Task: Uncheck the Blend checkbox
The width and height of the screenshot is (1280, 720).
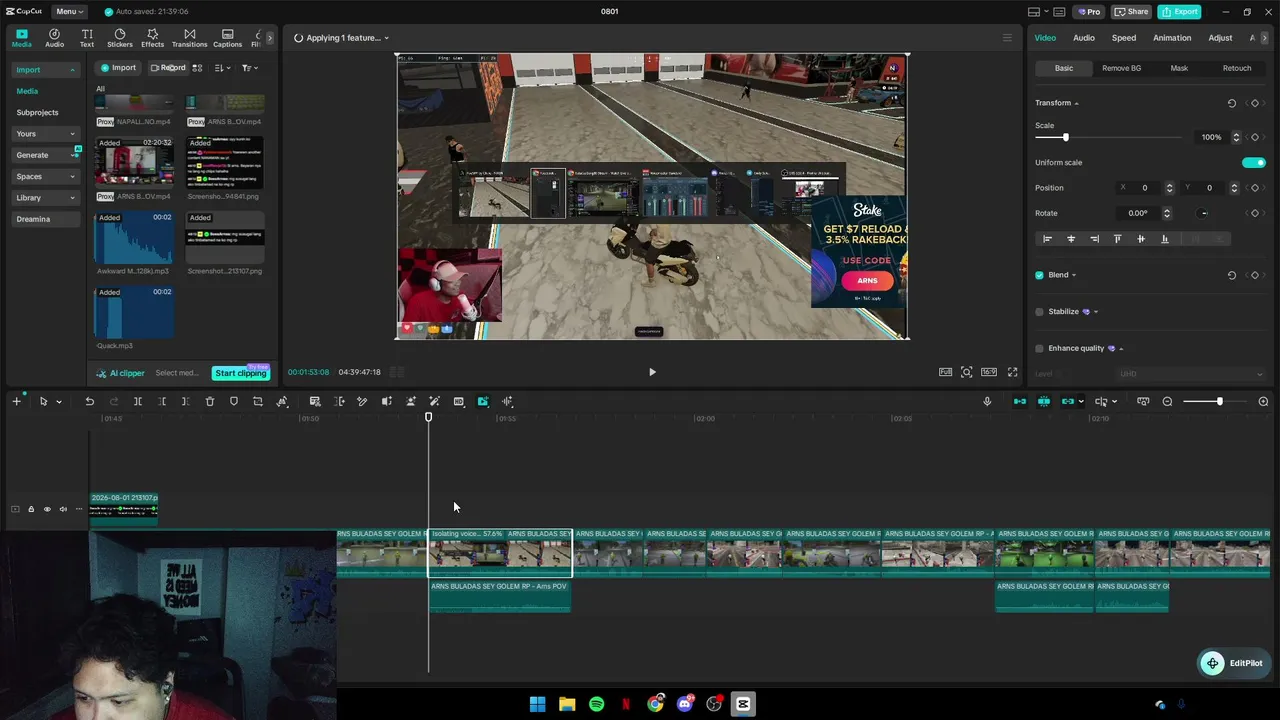Action: [1039, 275]
